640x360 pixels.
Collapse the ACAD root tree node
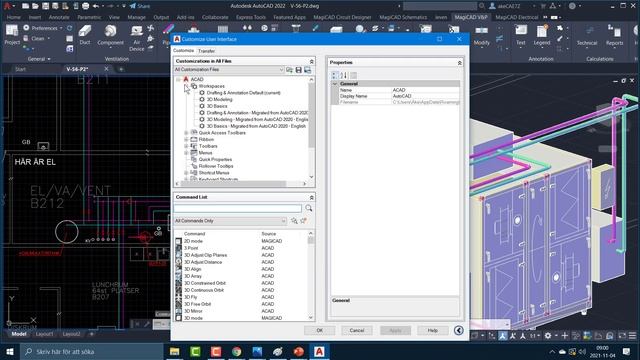178,80
